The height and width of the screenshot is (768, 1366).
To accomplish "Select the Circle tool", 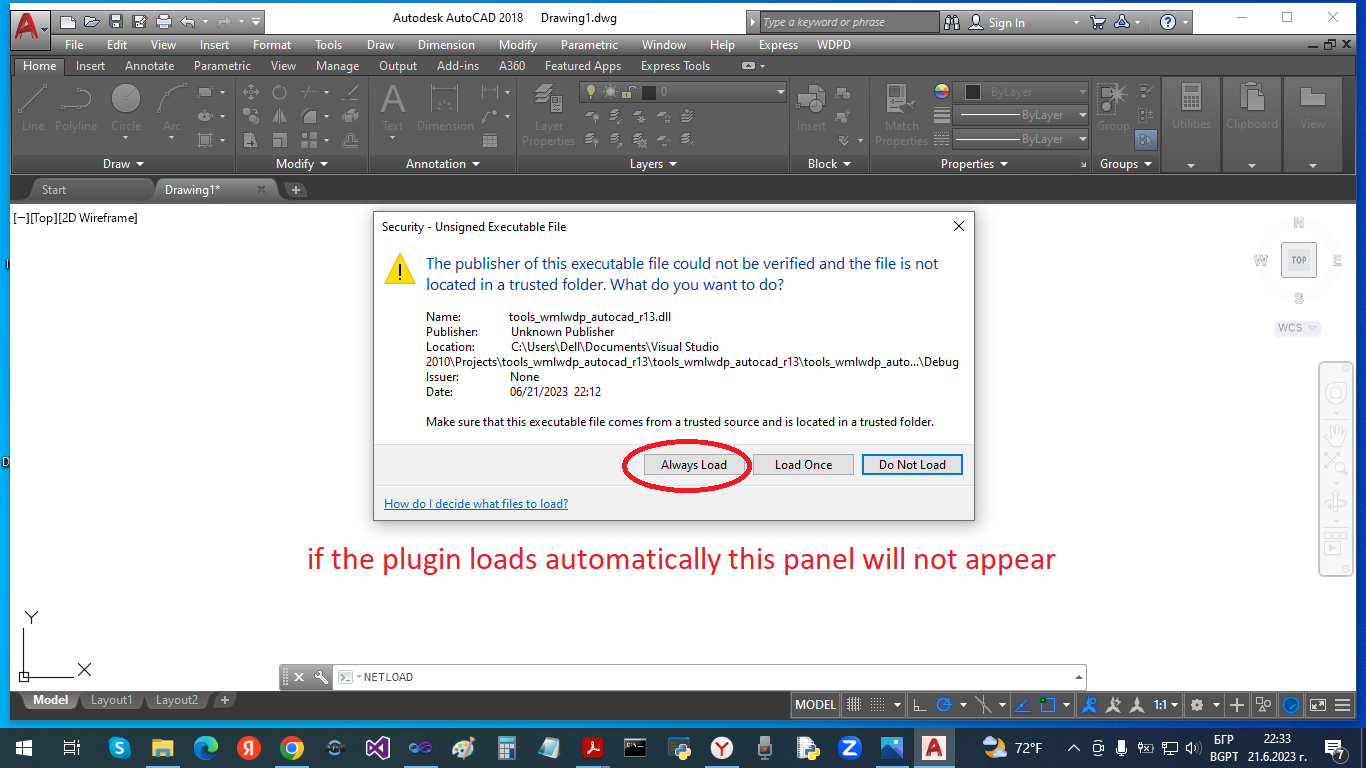I will (126, 108).
